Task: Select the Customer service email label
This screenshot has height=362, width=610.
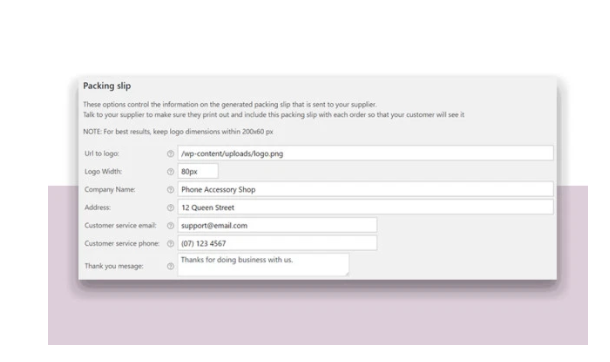Action: (x=120, y=226)
